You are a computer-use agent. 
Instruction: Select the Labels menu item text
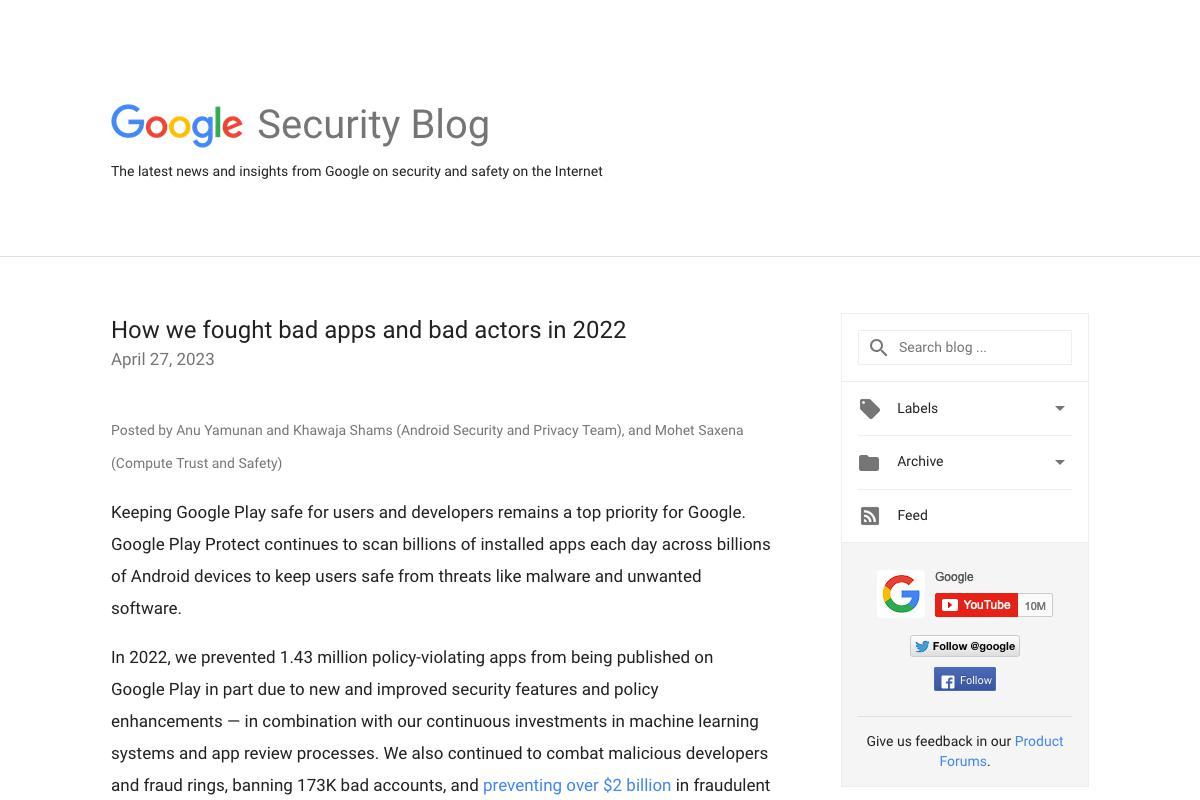[917, 408]
